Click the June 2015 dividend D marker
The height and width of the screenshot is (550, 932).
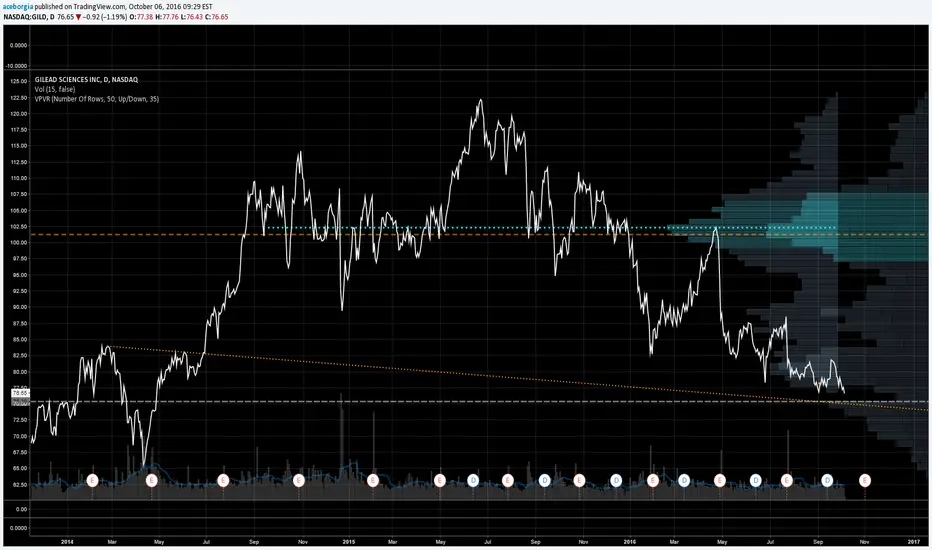tap(473, 480)
